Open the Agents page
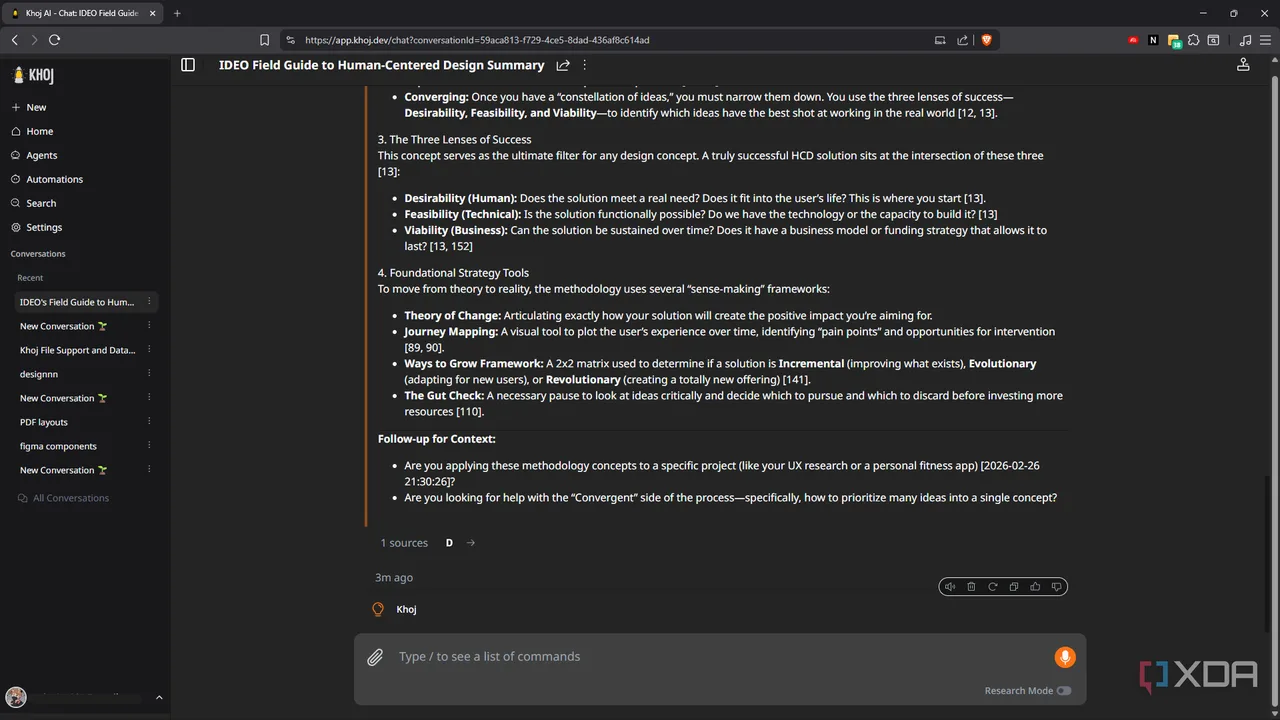 click(x=34, y=155)
